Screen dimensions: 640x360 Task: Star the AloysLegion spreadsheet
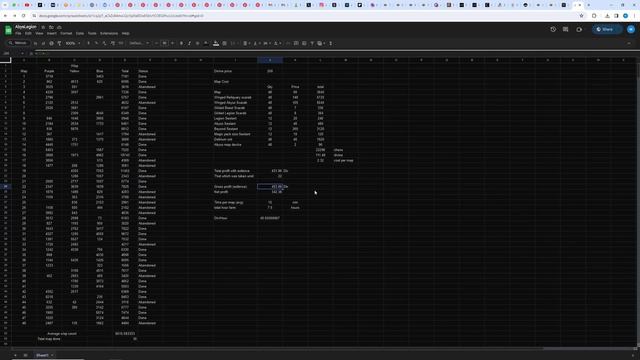(x=43, y=27)
